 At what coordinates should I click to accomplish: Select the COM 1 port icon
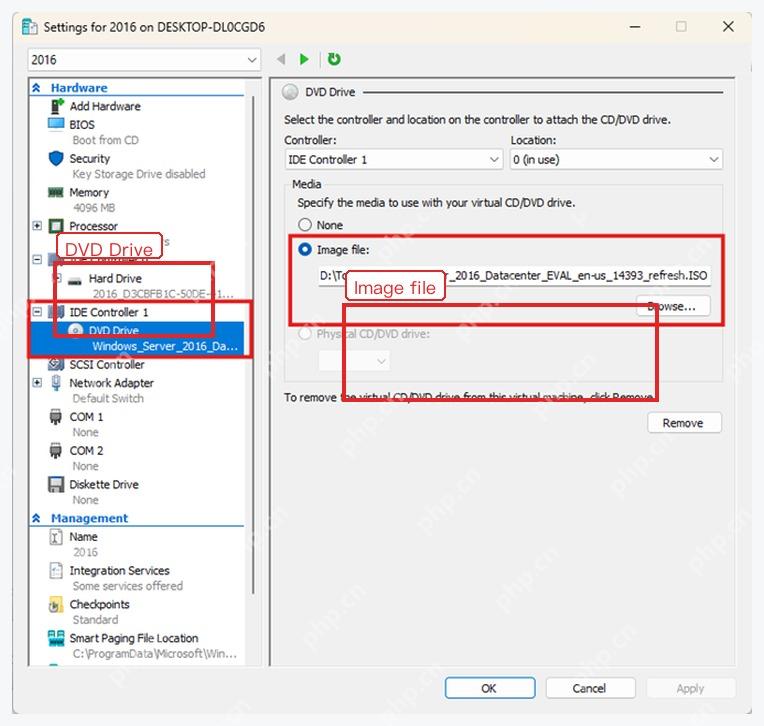coord(56,417)
